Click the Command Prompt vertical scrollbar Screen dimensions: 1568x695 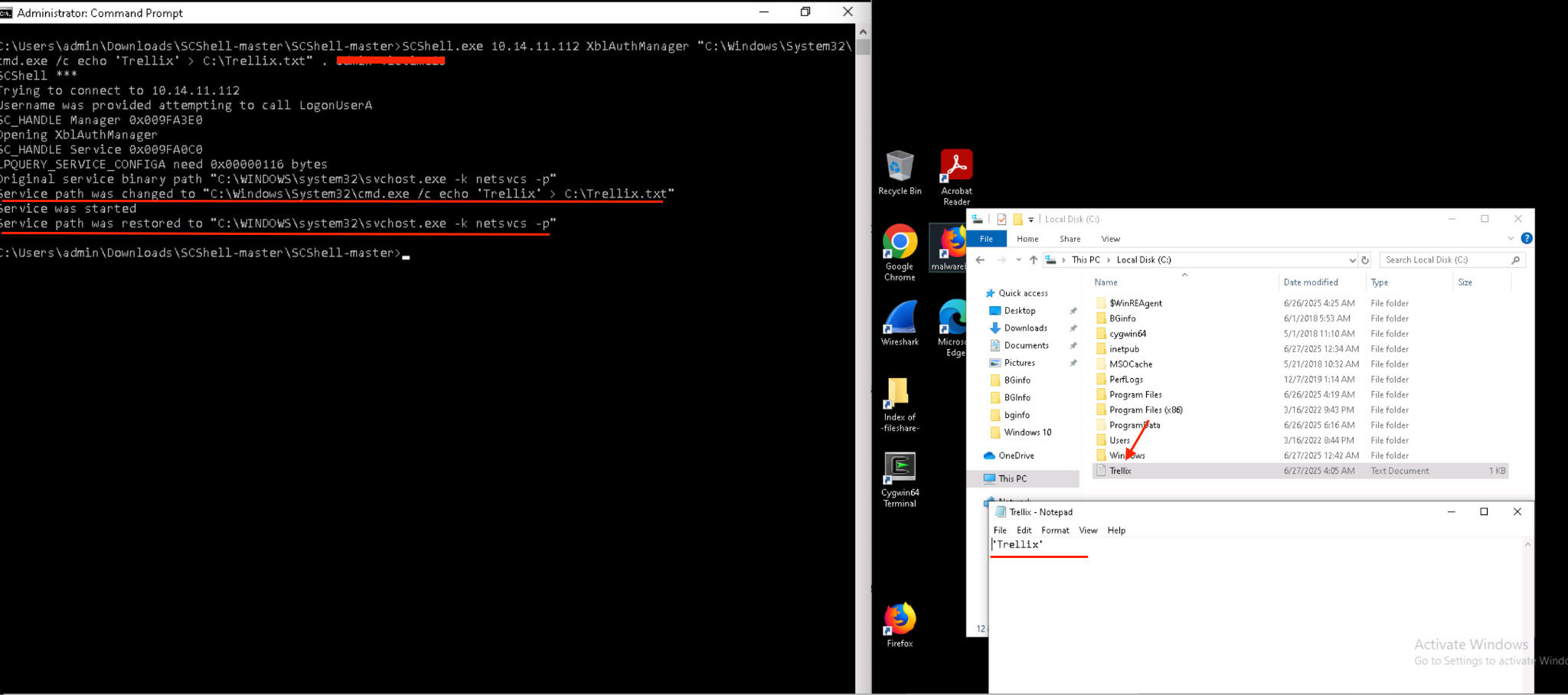point(863,358)
